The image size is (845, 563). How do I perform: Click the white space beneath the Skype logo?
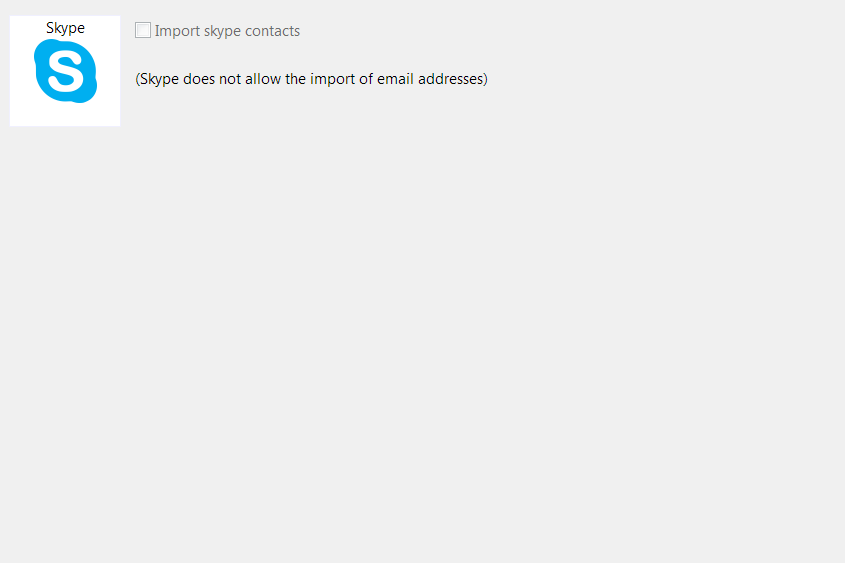click(x=65, y=115)
